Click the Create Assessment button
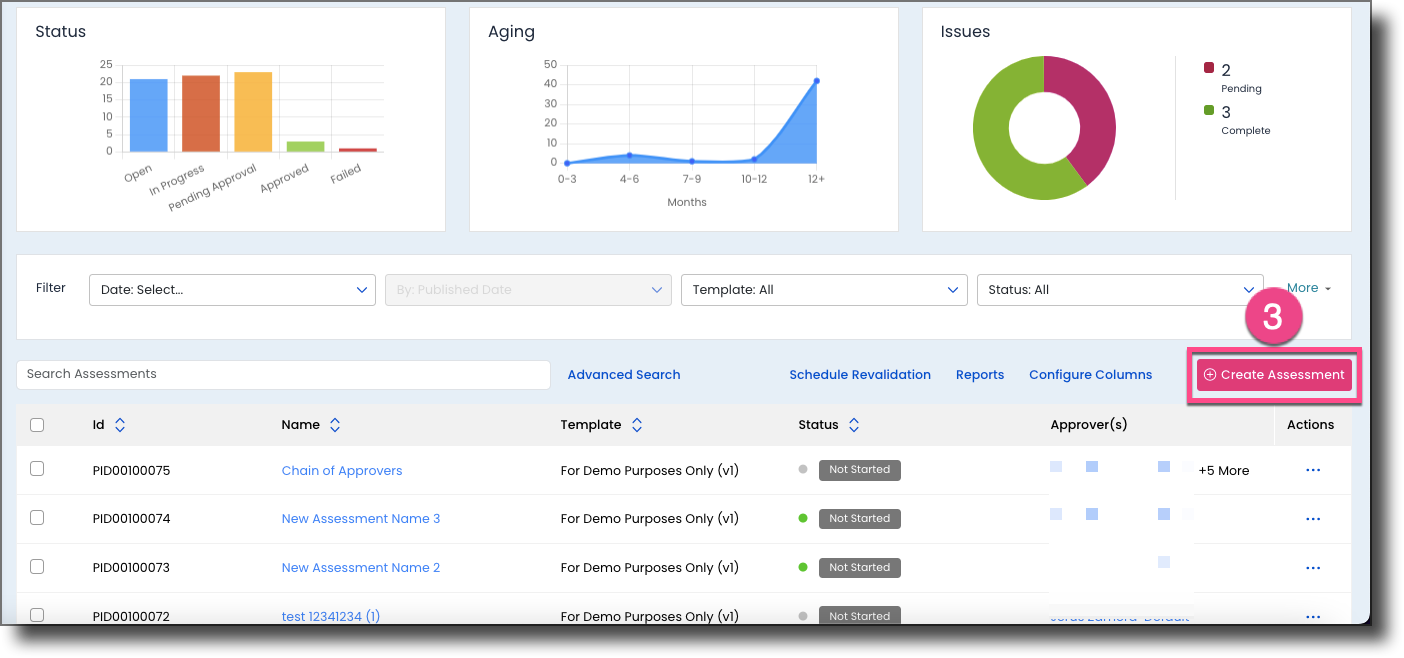 pyautogui.click(x=1273, y=374)
